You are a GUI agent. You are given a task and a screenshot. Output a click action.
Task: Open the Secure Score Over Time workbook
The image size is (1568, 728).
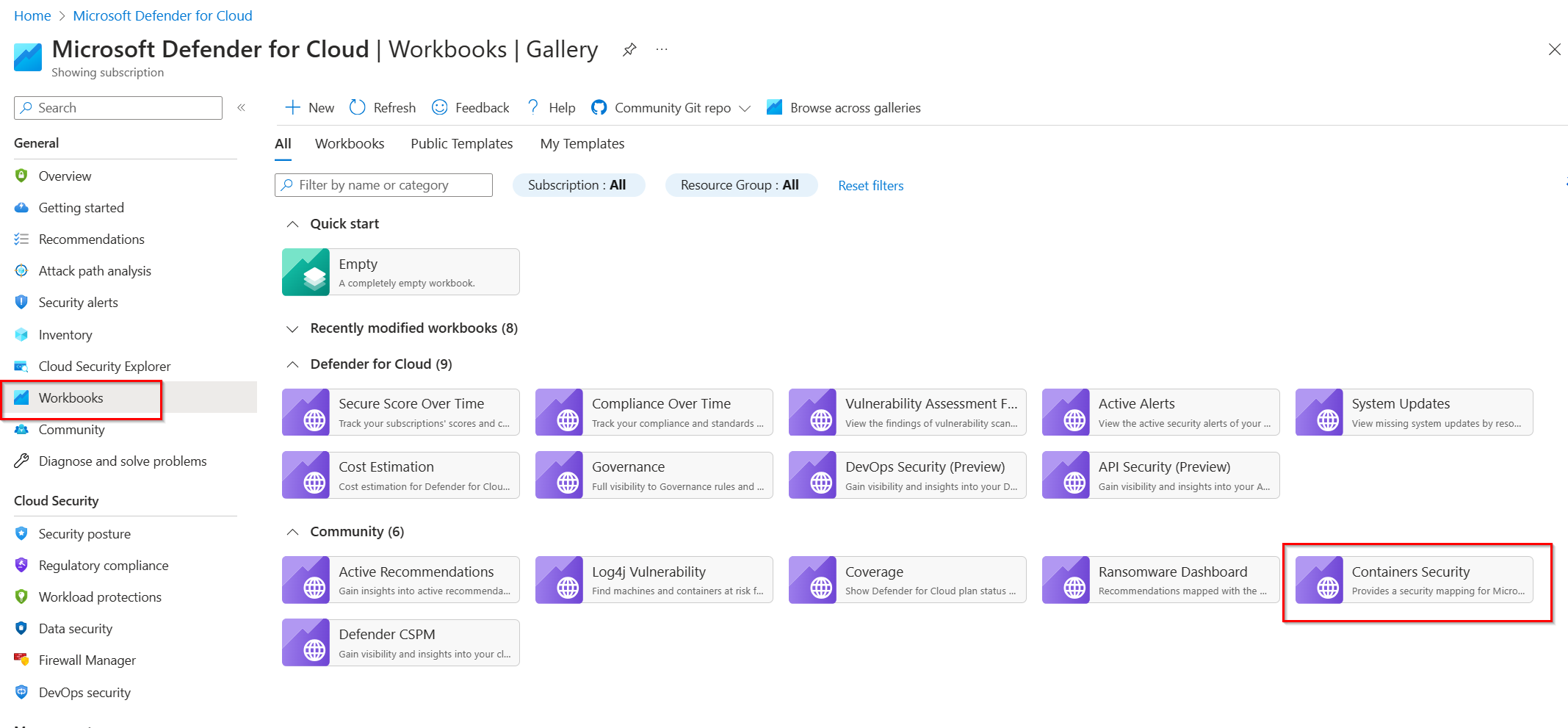click(401, 412)
